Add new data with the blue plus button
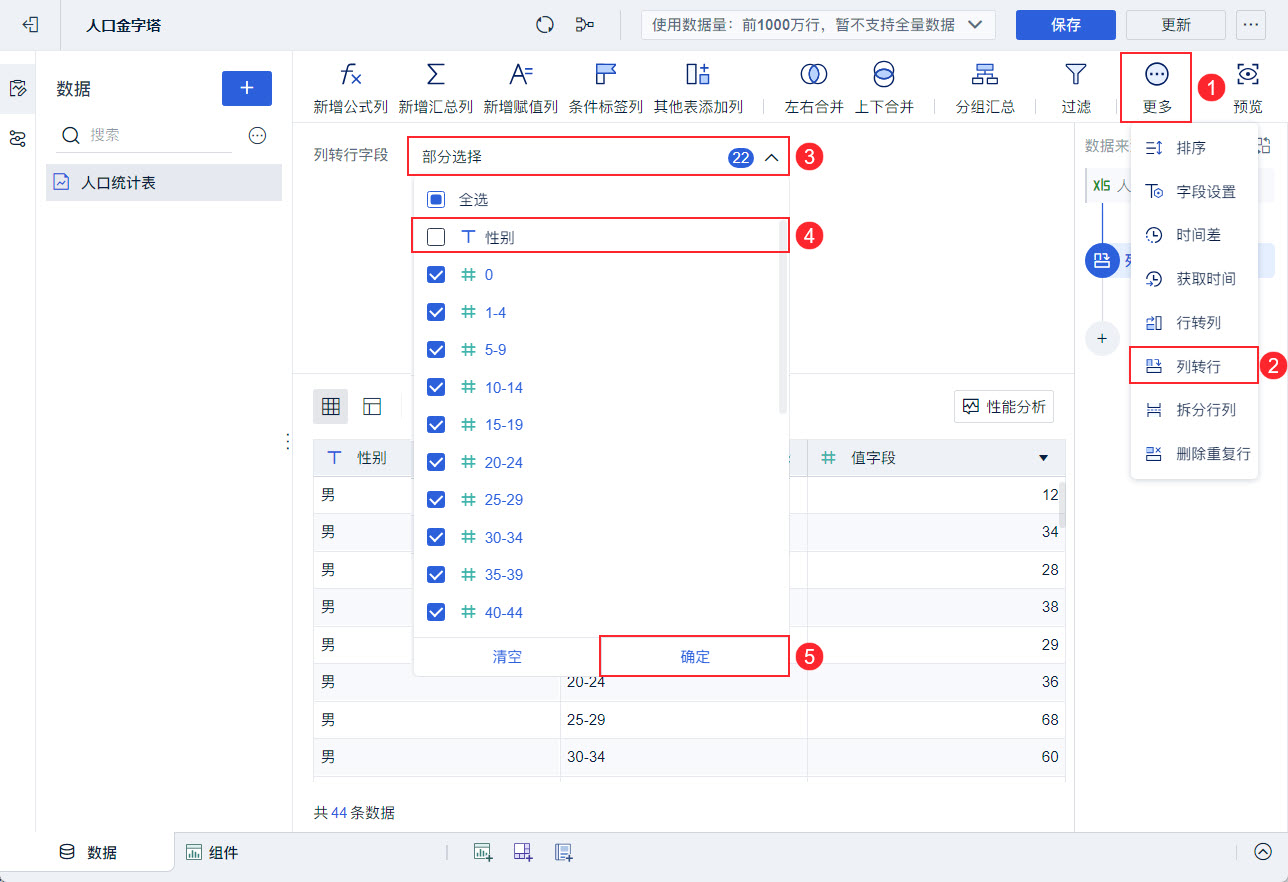1288x882 pixels. (246, 88)
